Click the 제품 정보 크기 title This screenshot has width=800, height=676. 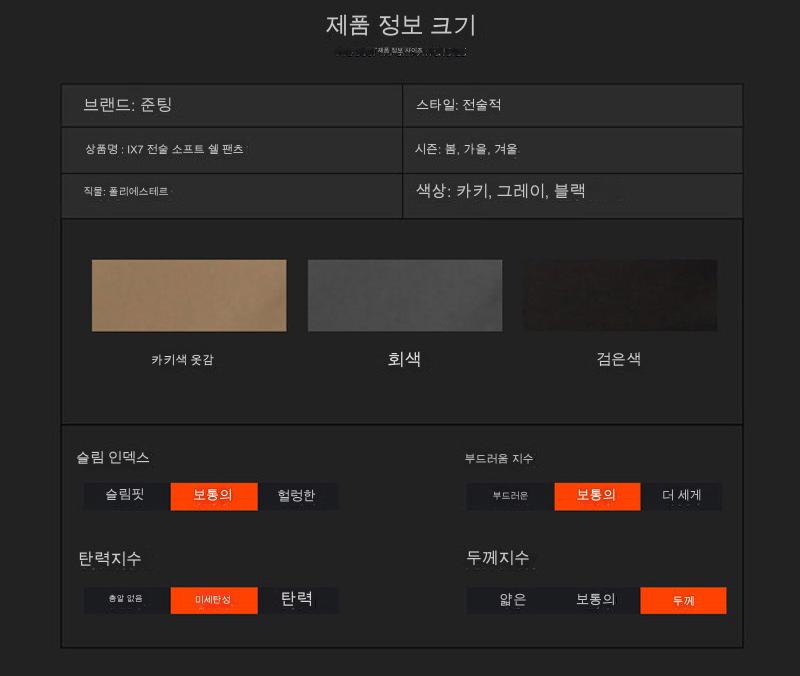400,26
